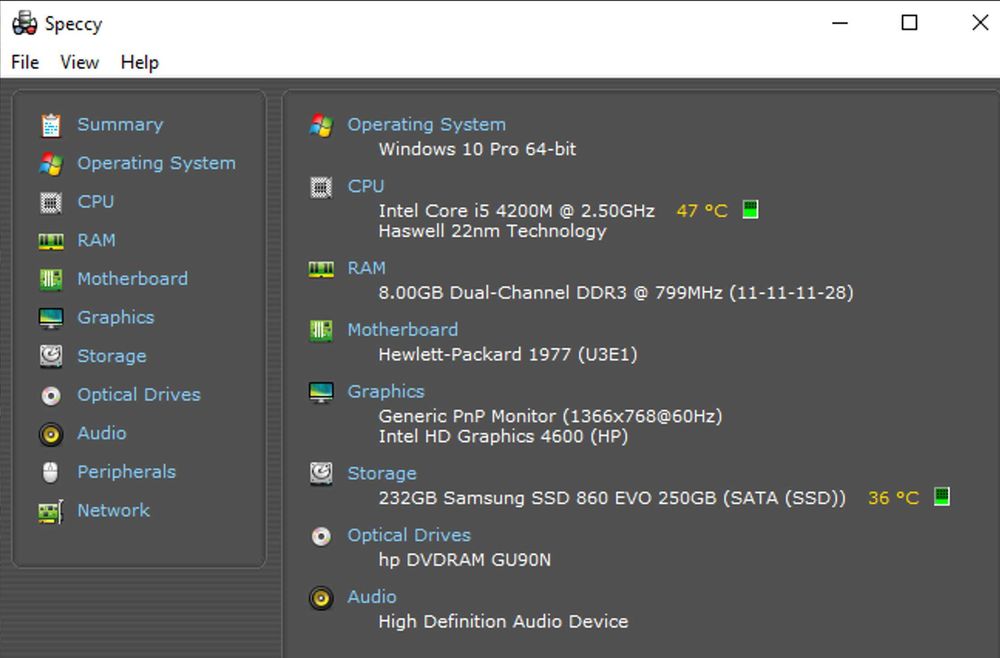Image resolution: width=1000 pixels, height=658 pixels.
Task: Click the Summary clipboard icon in sidebar
Action: [x=51, y=125]
